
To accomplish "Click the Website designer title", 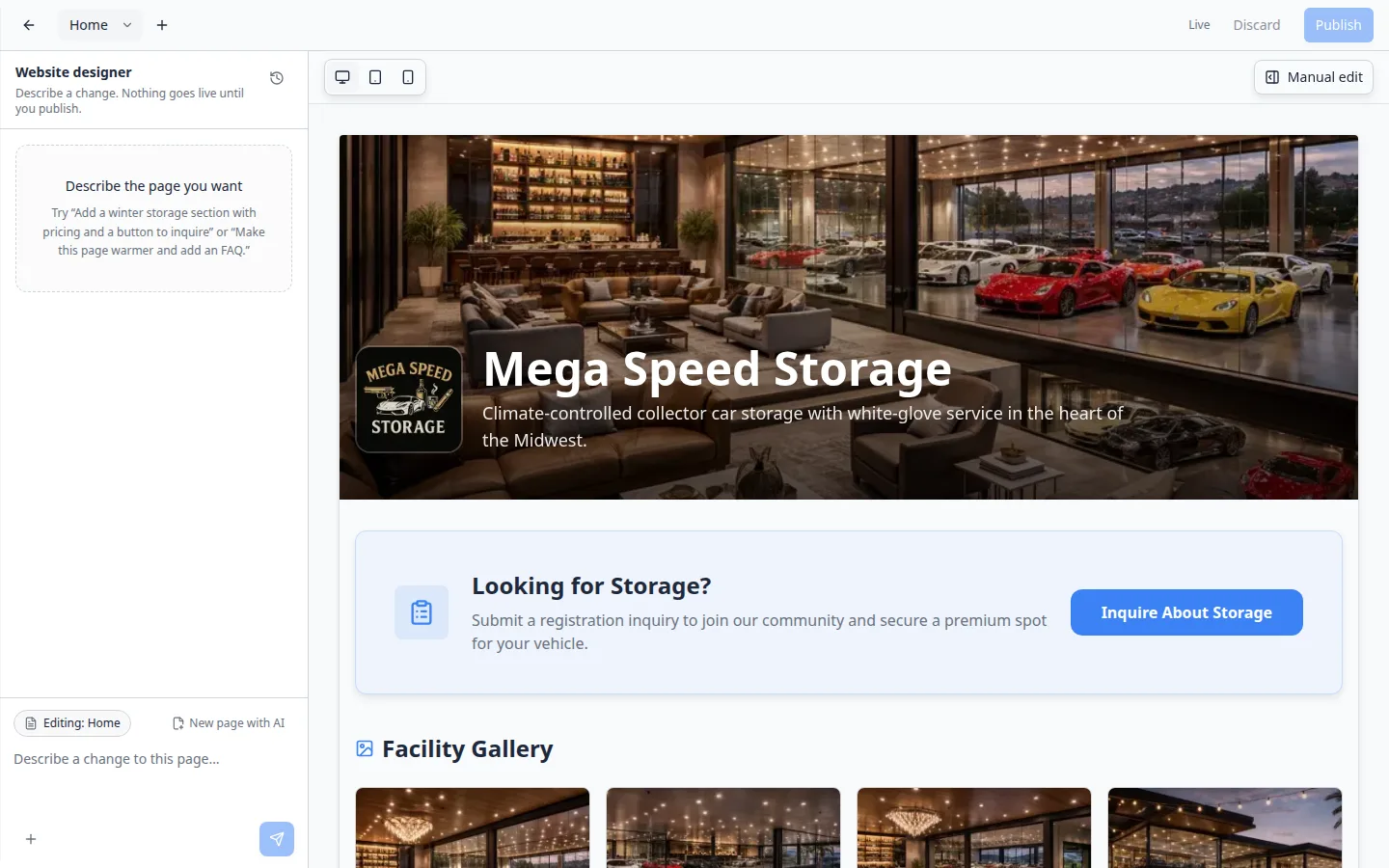I will click(73, 72).
